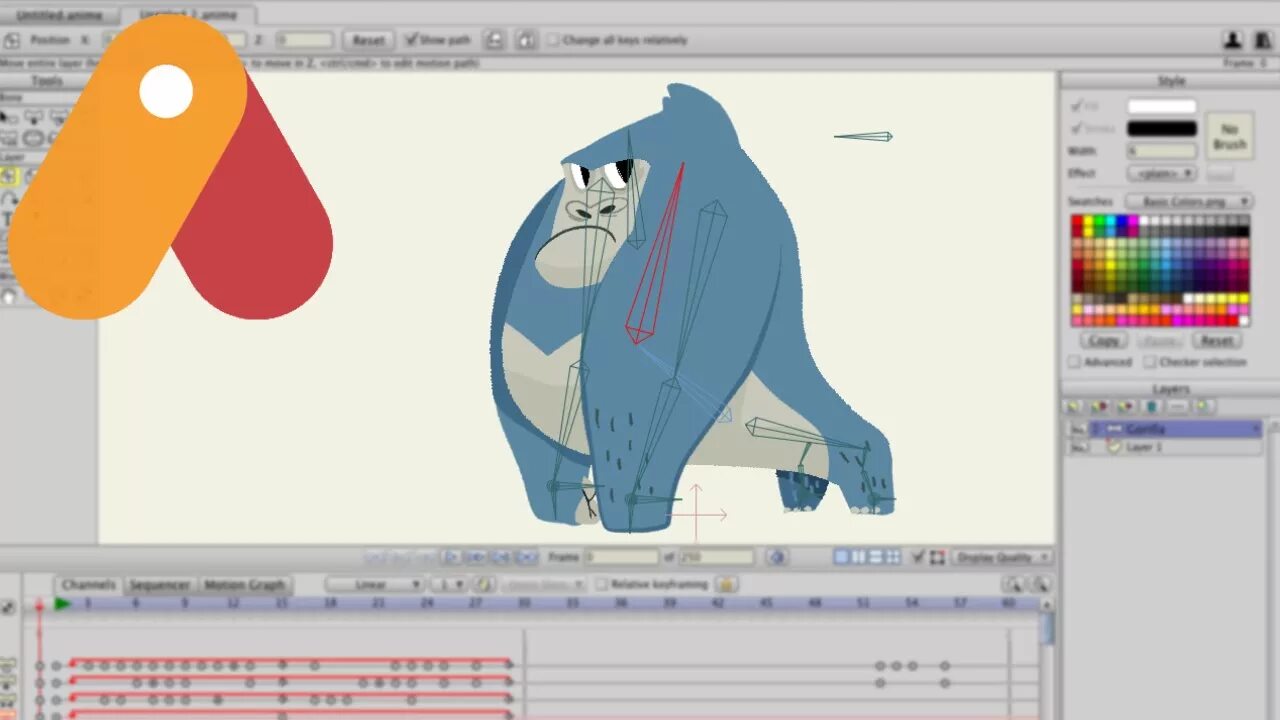Open the greyed dropdown left of Relative keyframing
Image resolution: width=1280 pixels, height=720 pixels.
(544, 584)
